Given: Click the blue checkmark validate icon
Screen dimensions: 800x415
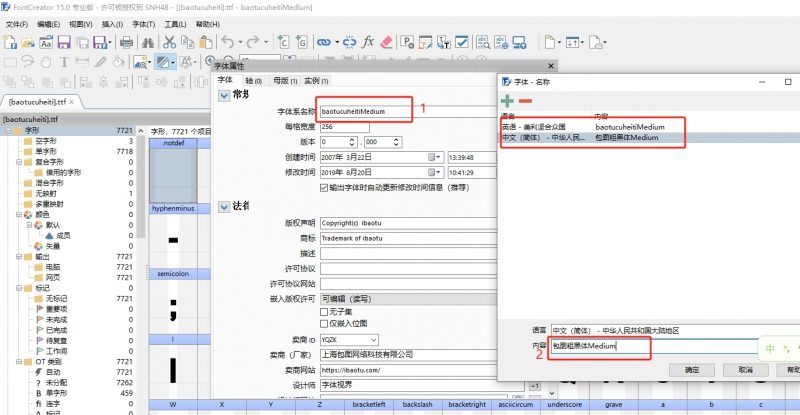Looking at the screenshot, I should pos(462,42).
